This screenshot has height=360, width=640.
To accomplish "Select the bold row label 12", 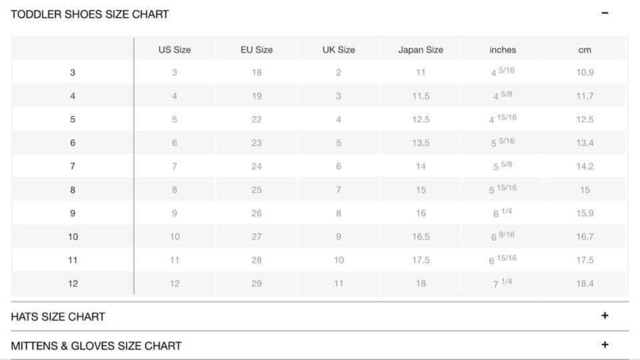I will [73, 284].
